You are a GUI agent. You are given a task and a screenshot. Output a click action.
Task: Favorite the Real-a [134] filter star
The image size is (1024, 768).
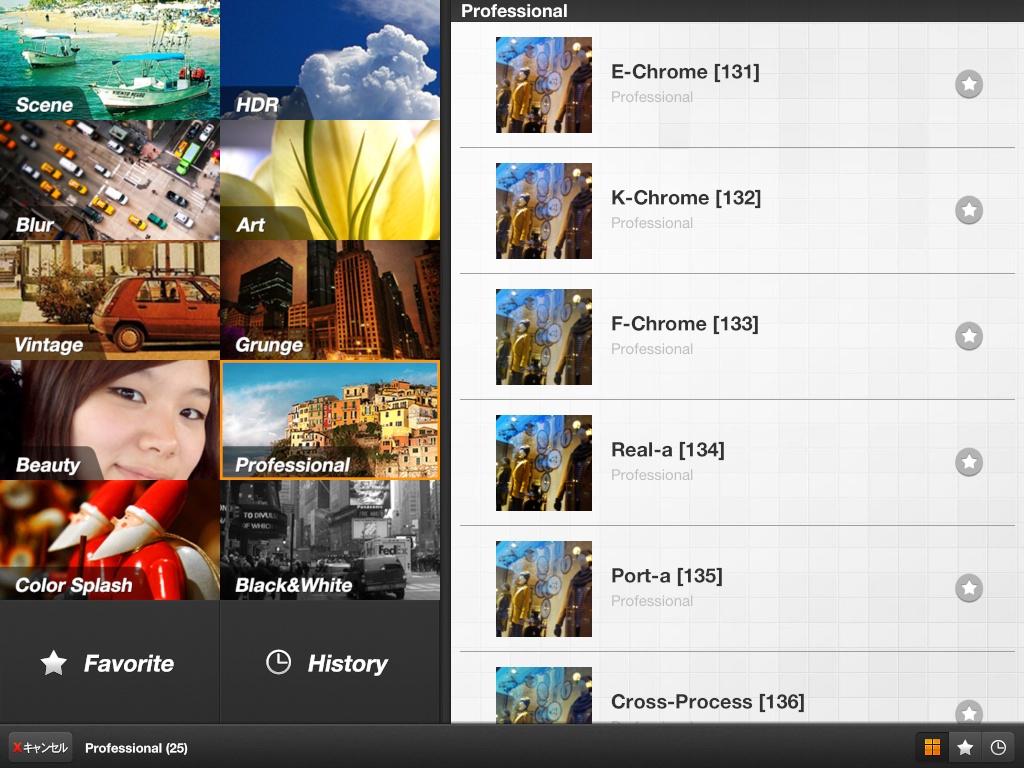968,462
